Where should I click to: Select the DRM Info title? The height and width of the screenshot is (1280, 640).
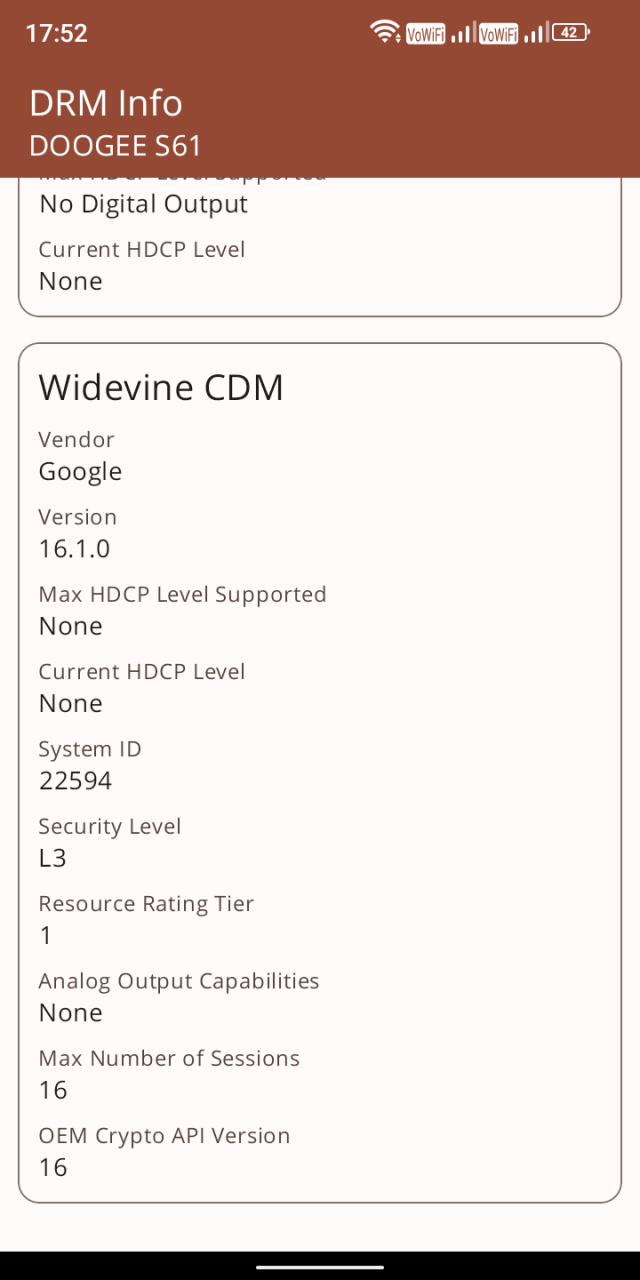(x=106, y=103)
